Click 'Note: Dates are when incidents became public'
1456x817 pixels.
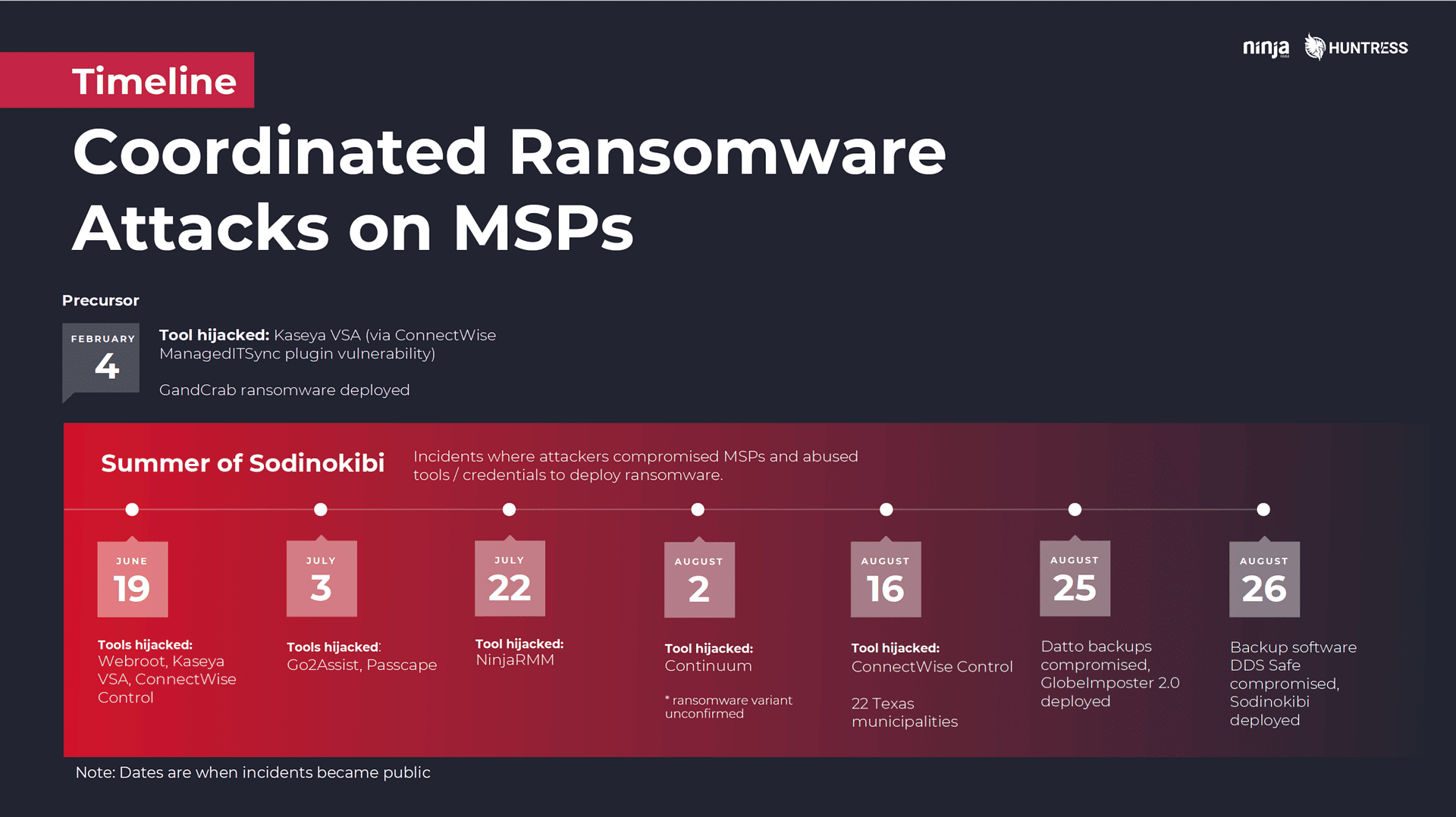253,772
